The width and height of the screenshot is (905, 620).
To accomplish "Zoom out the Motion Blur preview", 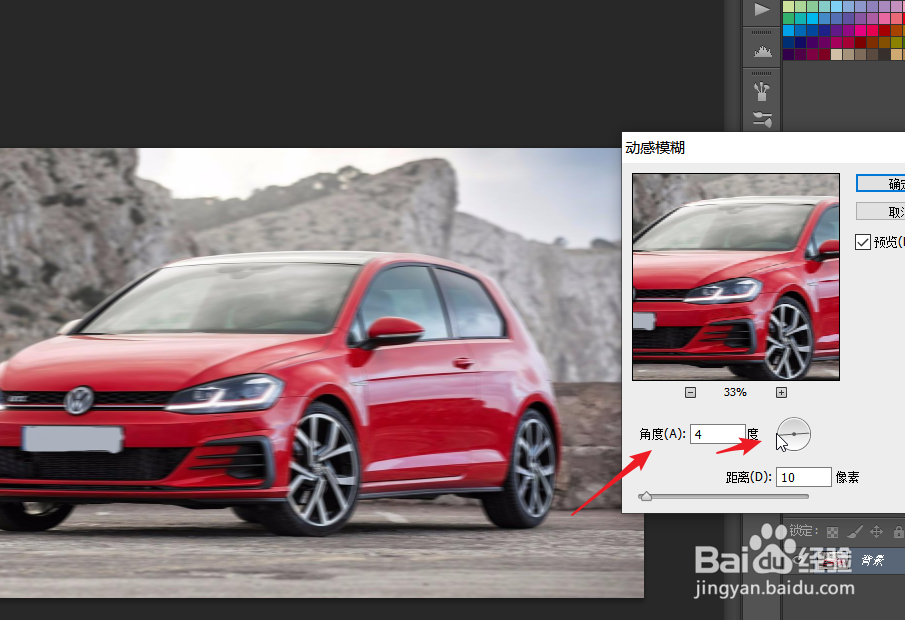I will click(690, 393).
